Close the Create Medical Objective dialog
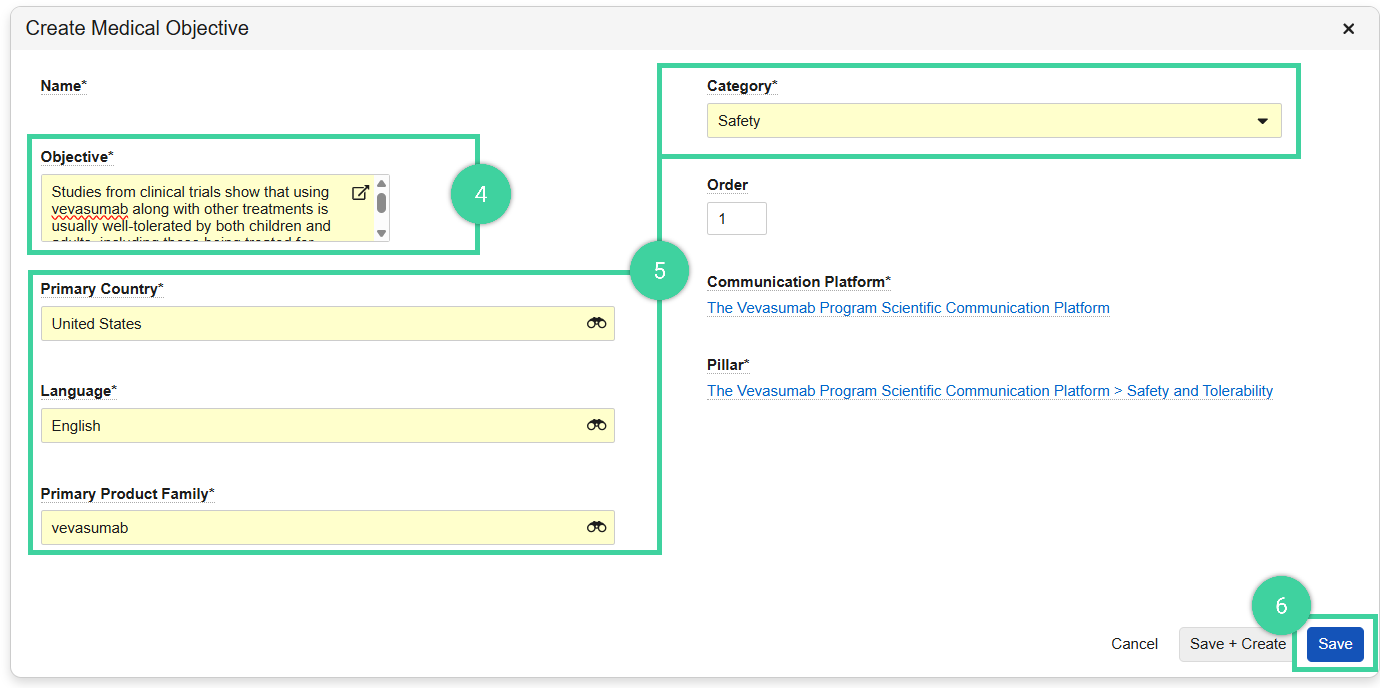Image resolution: width=1388 pixels, height=688 pixels. tap(1349, 28)
